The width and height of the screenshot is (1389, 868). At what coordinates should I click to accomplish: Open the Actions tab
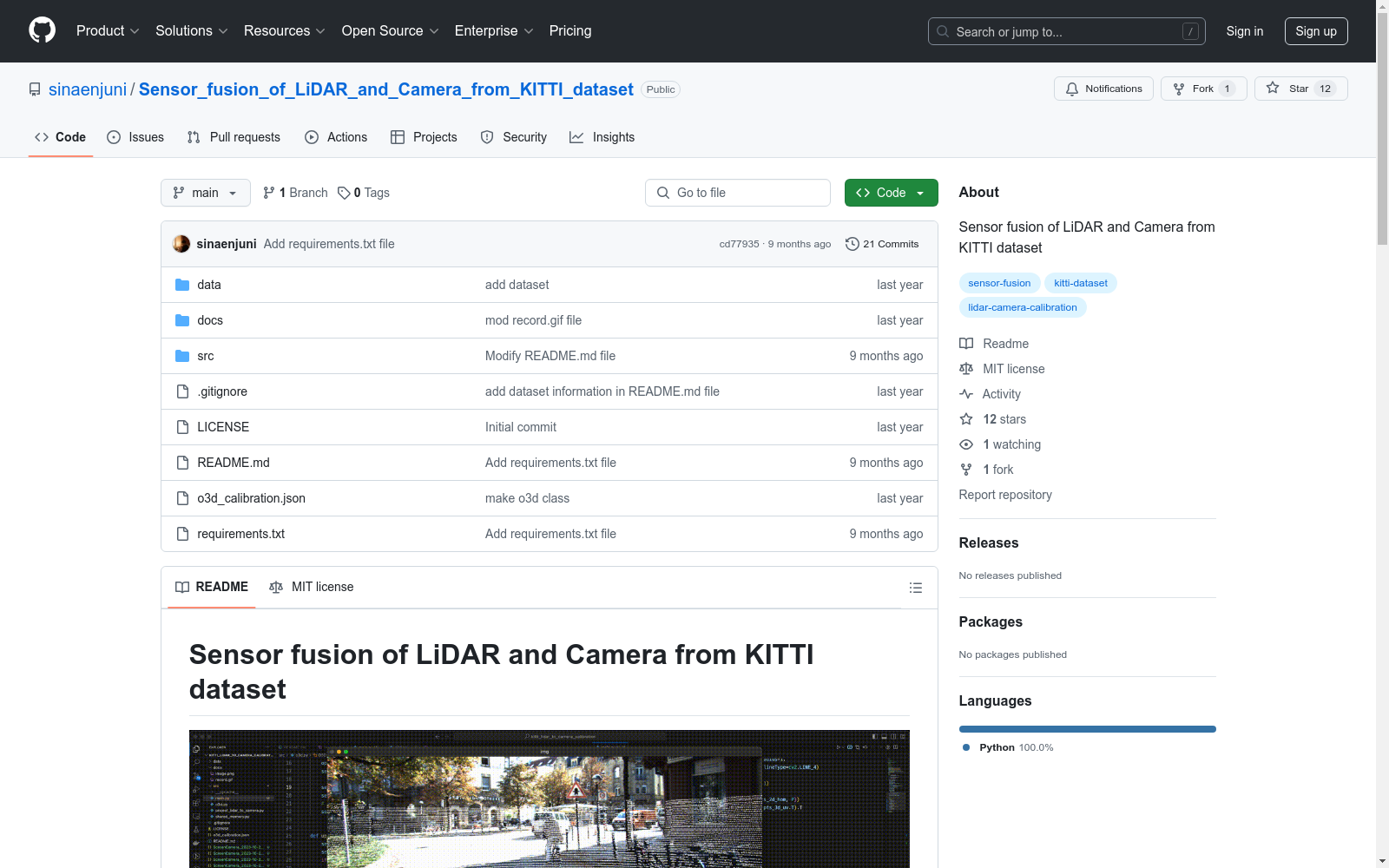coord(336,137)
